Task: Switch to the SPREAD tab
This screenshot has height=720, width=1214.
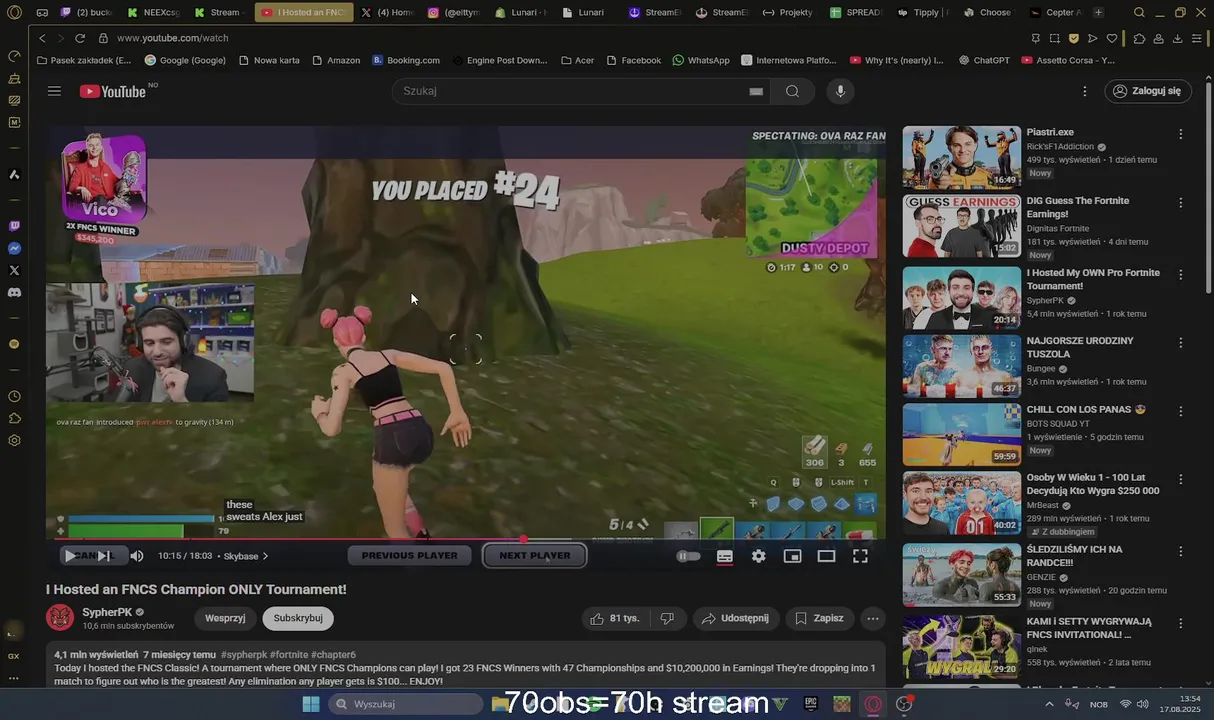Action: (857, 13)
